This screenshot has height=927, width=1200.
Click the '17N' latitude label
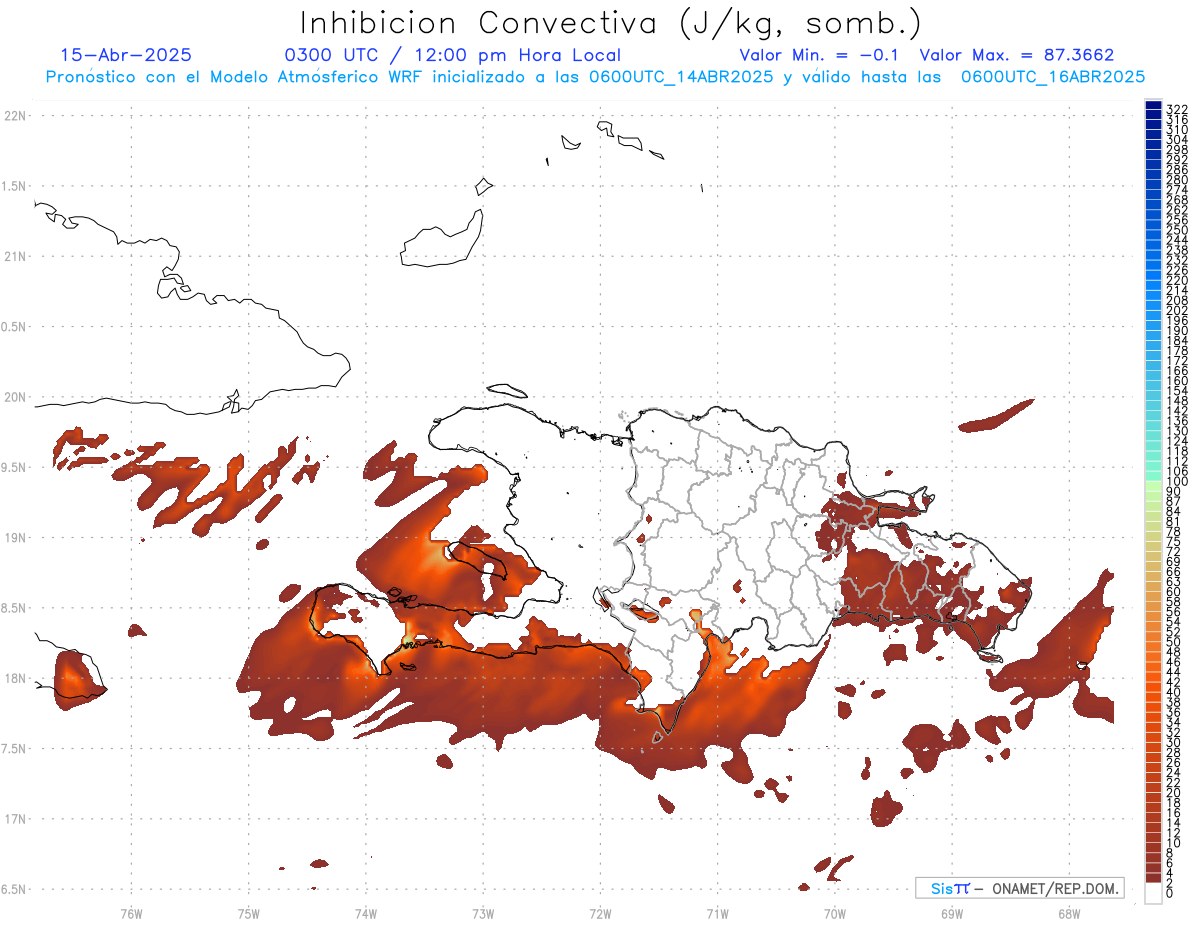(x=14, y=818)
